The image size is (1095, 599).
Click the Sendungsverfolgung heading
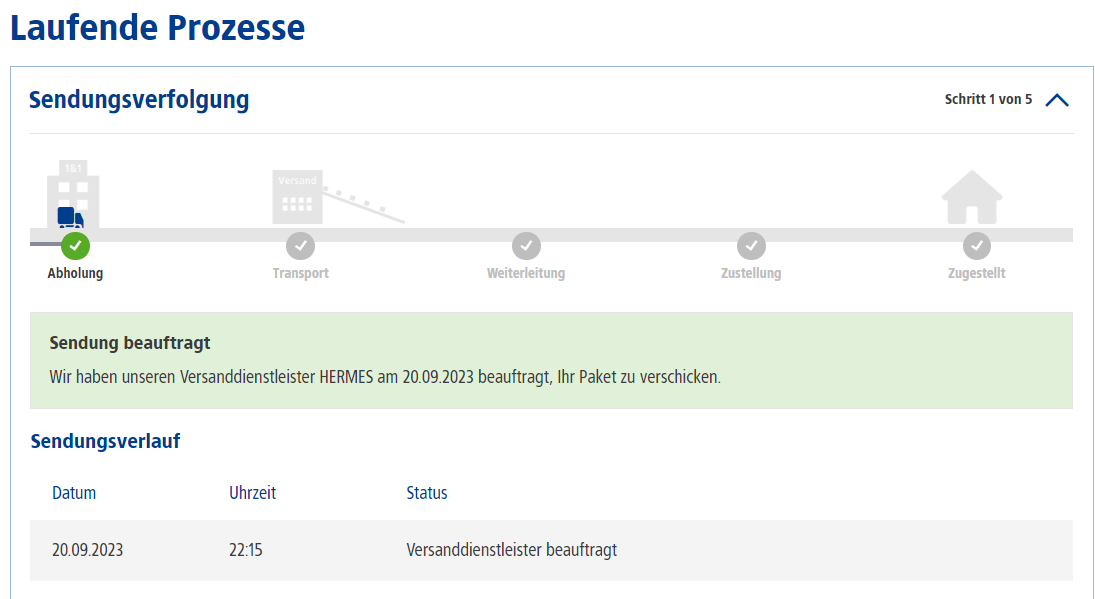point(139,100)
